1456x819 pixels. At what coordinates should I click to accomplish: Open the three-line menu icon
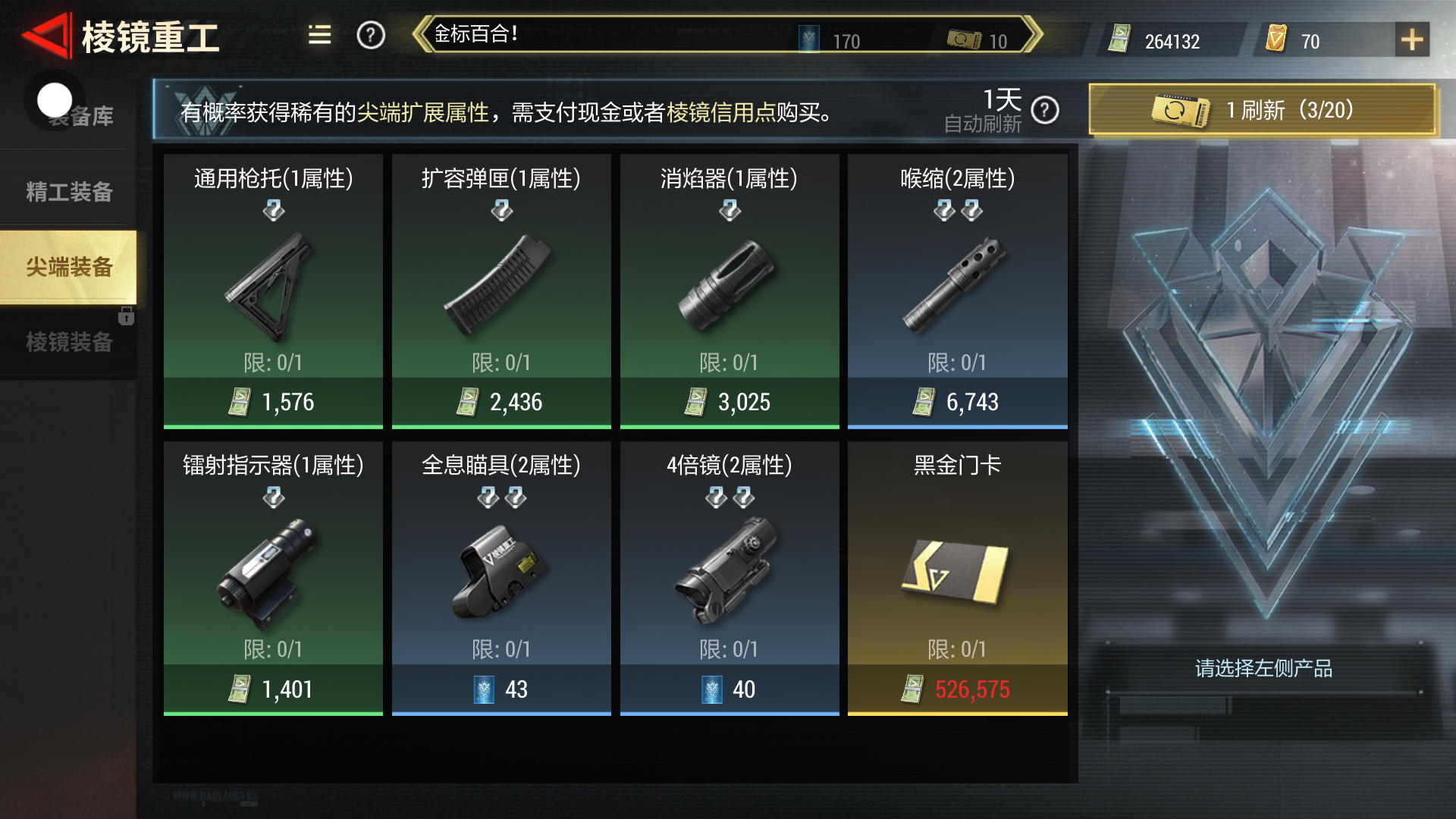click(319, 35)
